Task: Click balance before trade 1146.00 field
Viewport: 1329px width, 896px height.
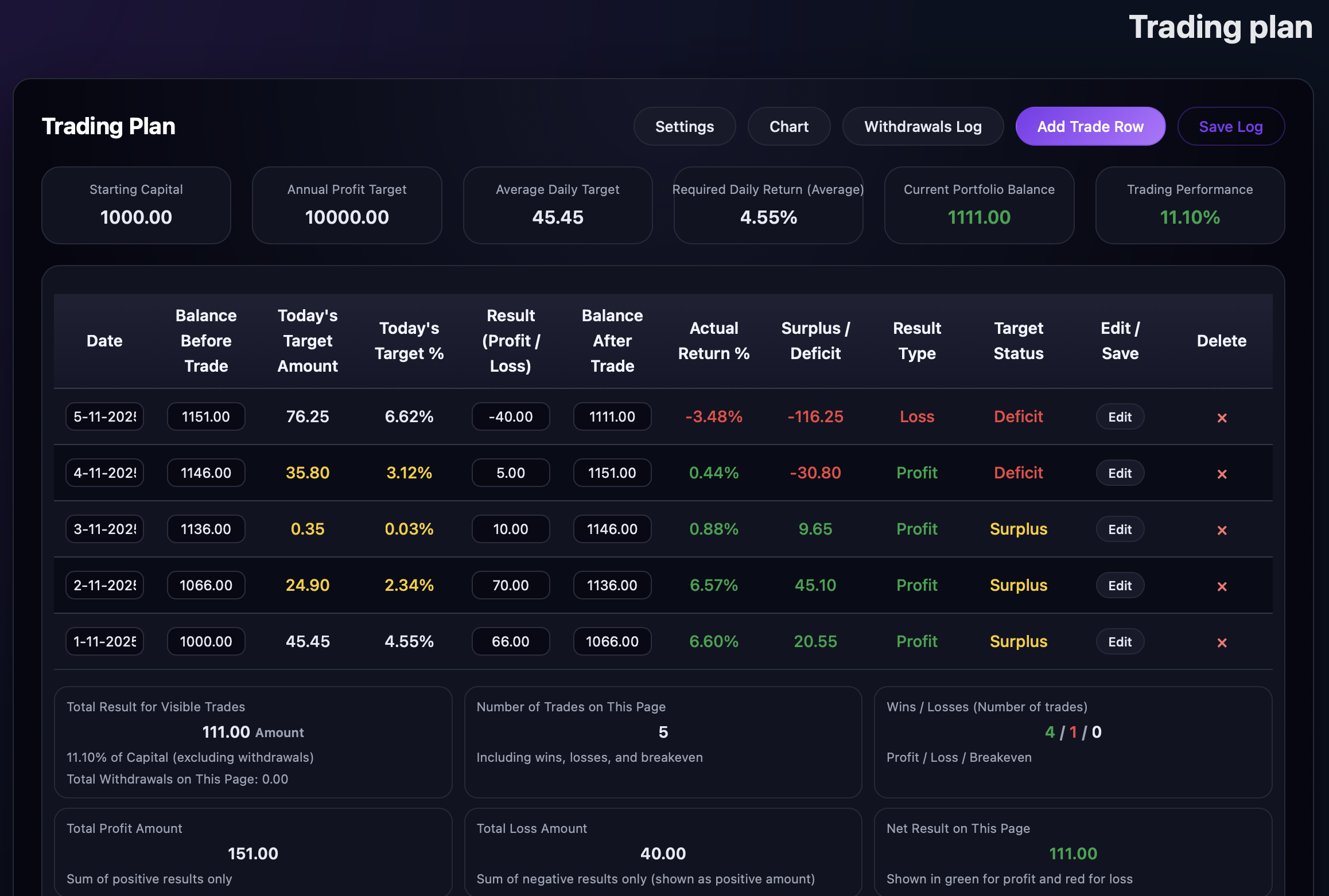Action: 206,473
